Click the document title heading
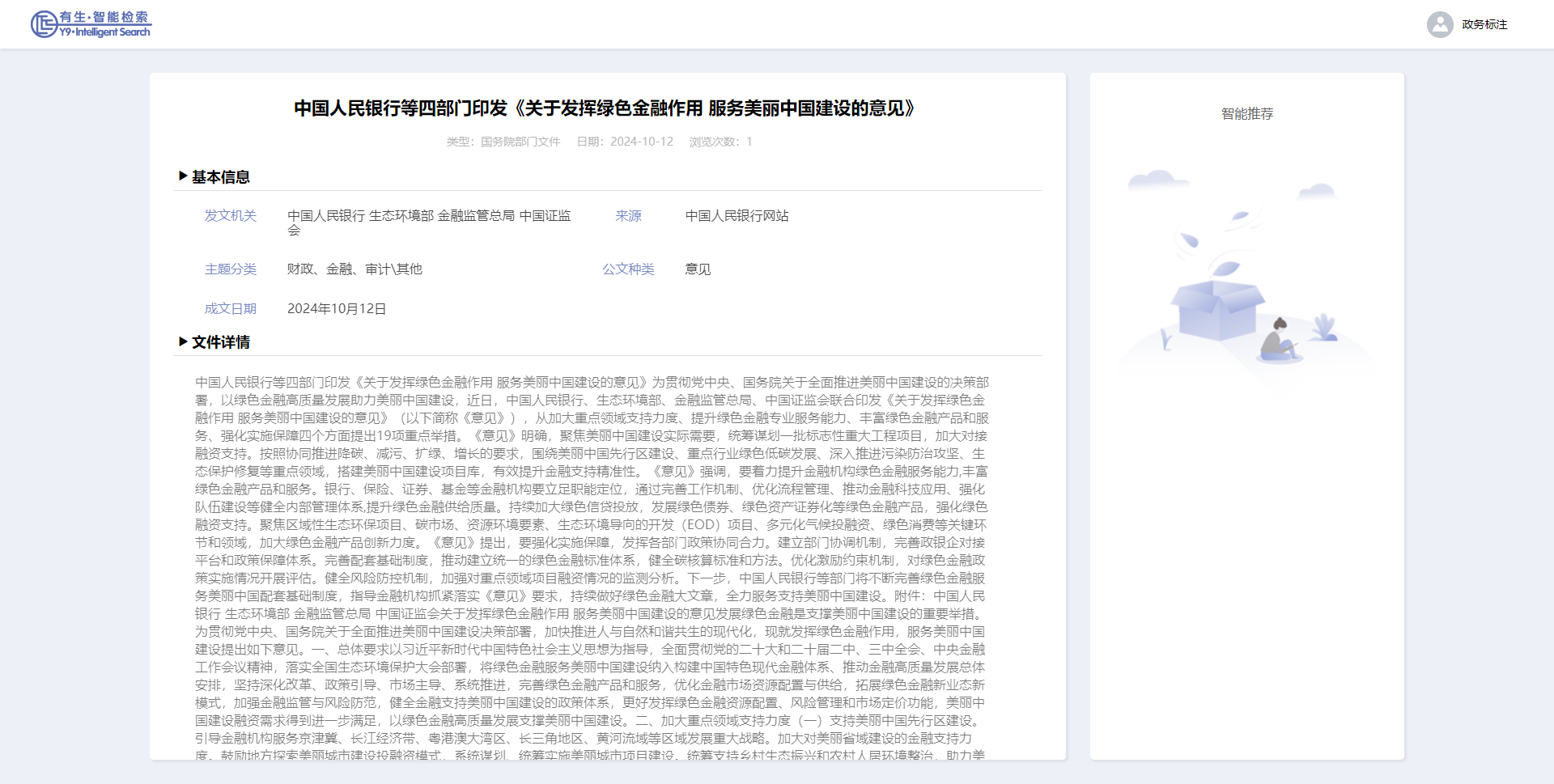Screen dimensions: 1554x784 [607, 108]
